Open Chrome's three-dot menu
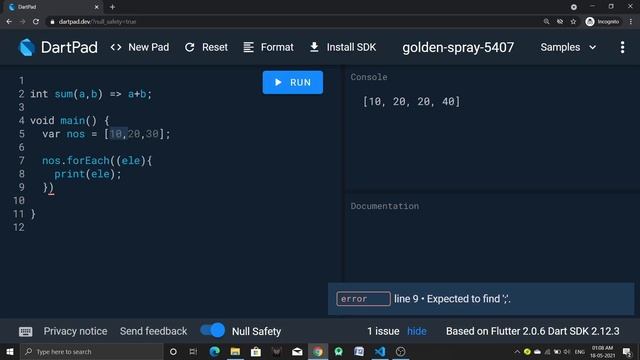Screen dimensions: 640x360 pyautogui.click(x=631, y=22)
